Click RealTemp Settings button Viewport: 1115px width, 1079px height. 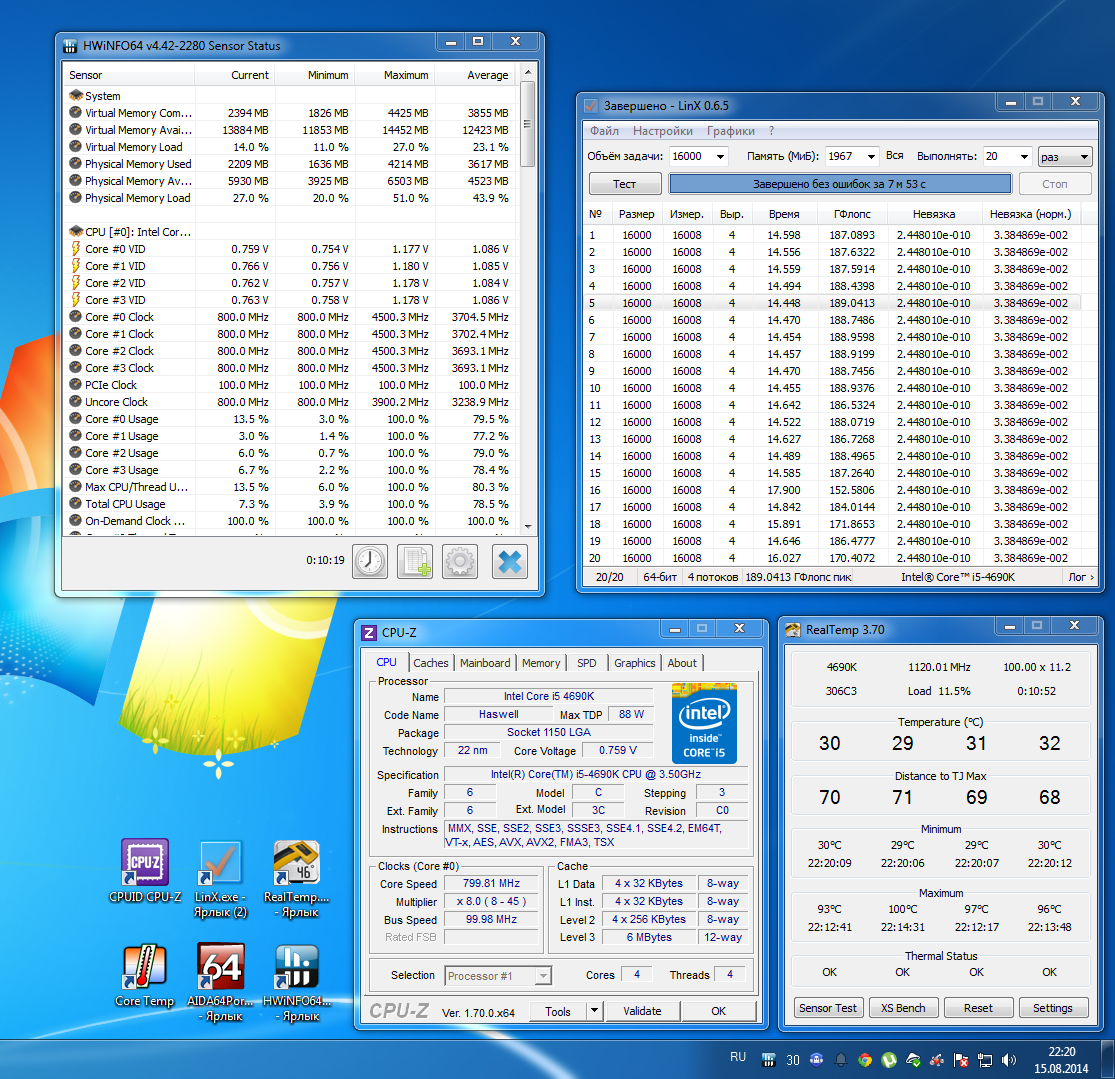(x=1052, y=1008)
